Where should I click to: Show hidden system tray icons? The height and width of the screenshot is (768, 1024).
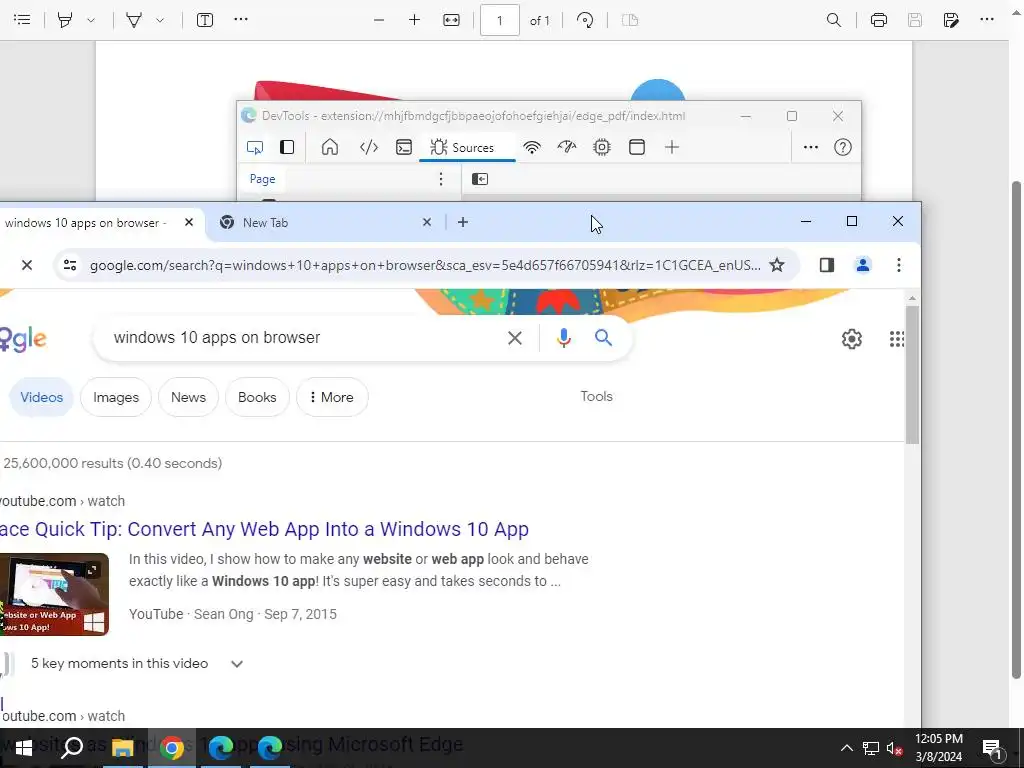[x=846, y=748]
